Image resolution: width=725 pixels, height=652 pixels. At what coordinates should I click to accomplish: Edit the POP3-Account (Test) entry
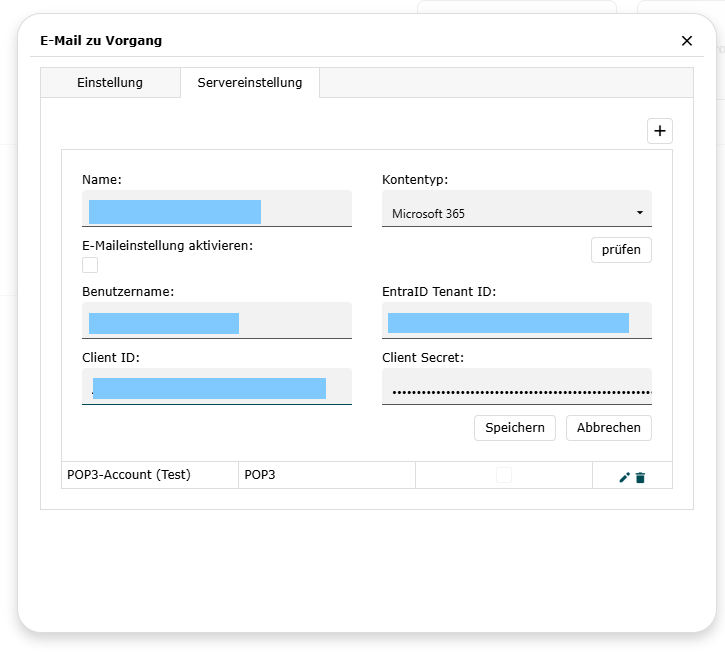(x=624, y=477)
